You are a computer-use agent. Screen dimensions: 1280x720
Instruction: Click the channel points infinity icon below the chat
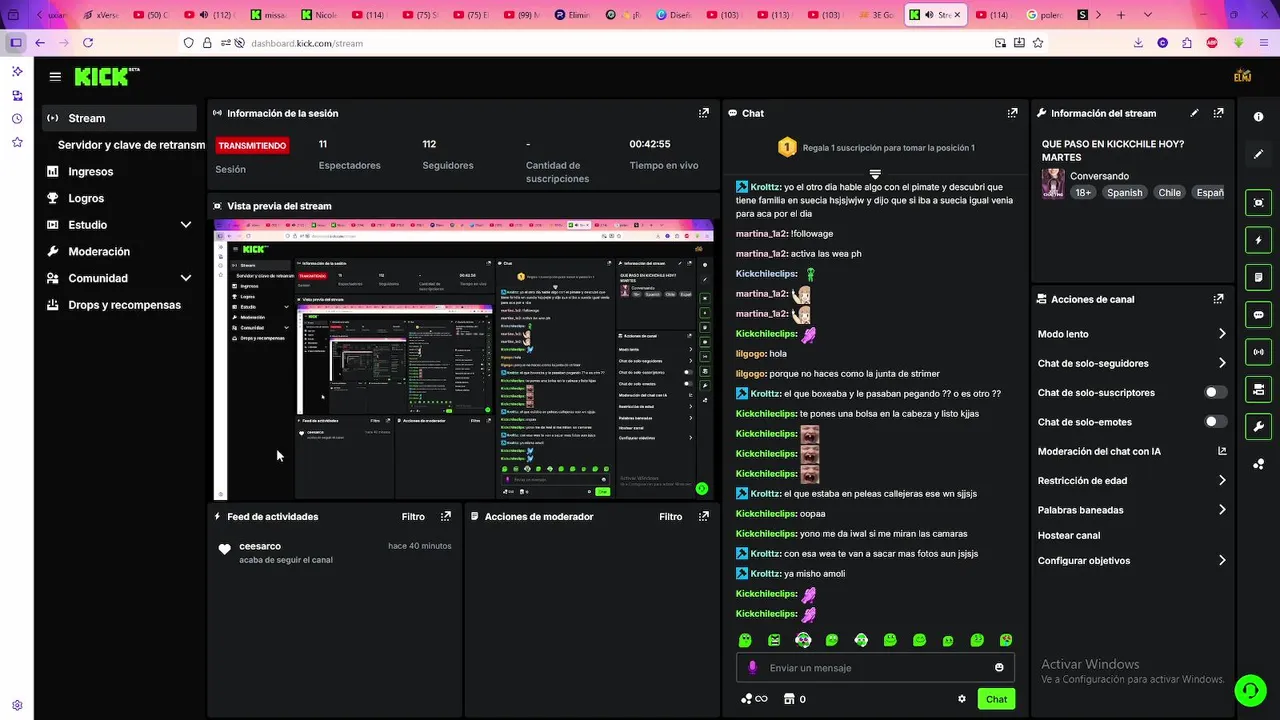click(x=754, y=699)
